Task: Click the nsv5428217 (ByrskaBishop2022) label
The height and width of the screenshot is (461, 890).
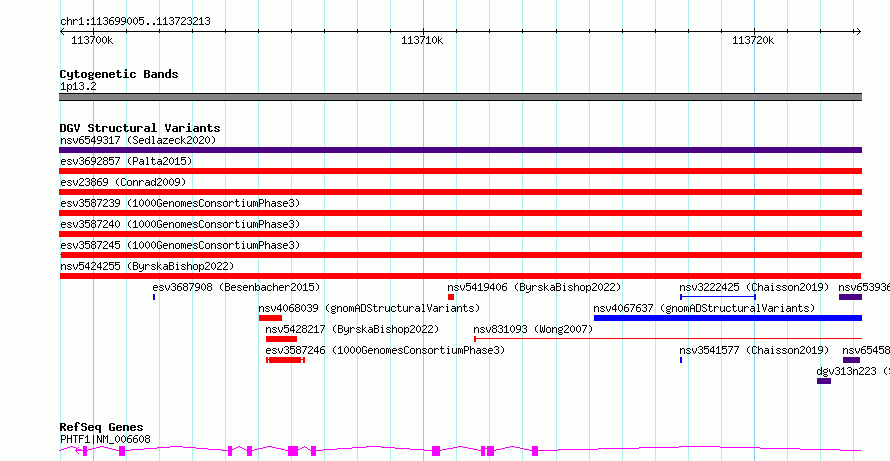Action: pyautogui.click(x=352, y=329)
